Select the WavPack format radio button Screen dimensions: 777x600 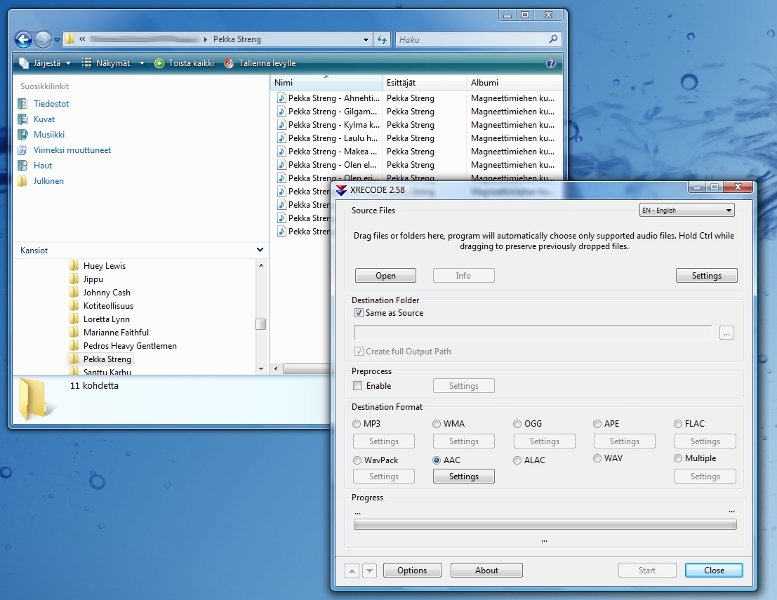pos(357,460)
